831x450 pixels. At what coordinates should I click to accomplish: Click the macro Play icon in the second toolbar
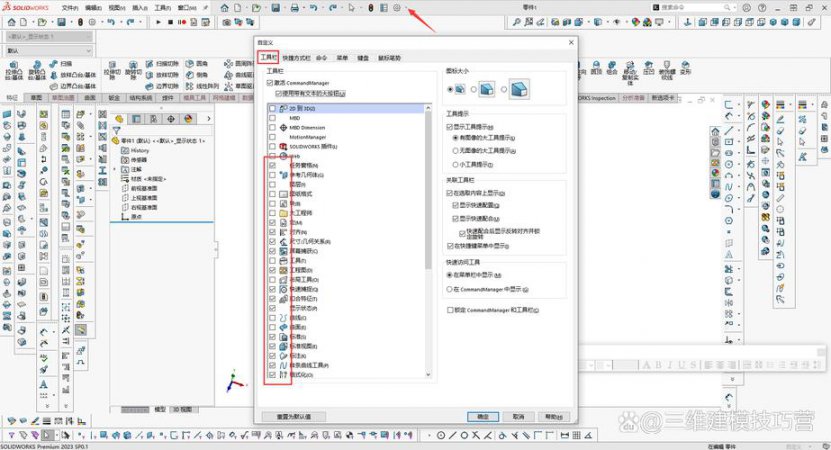(x=158, y=22)
